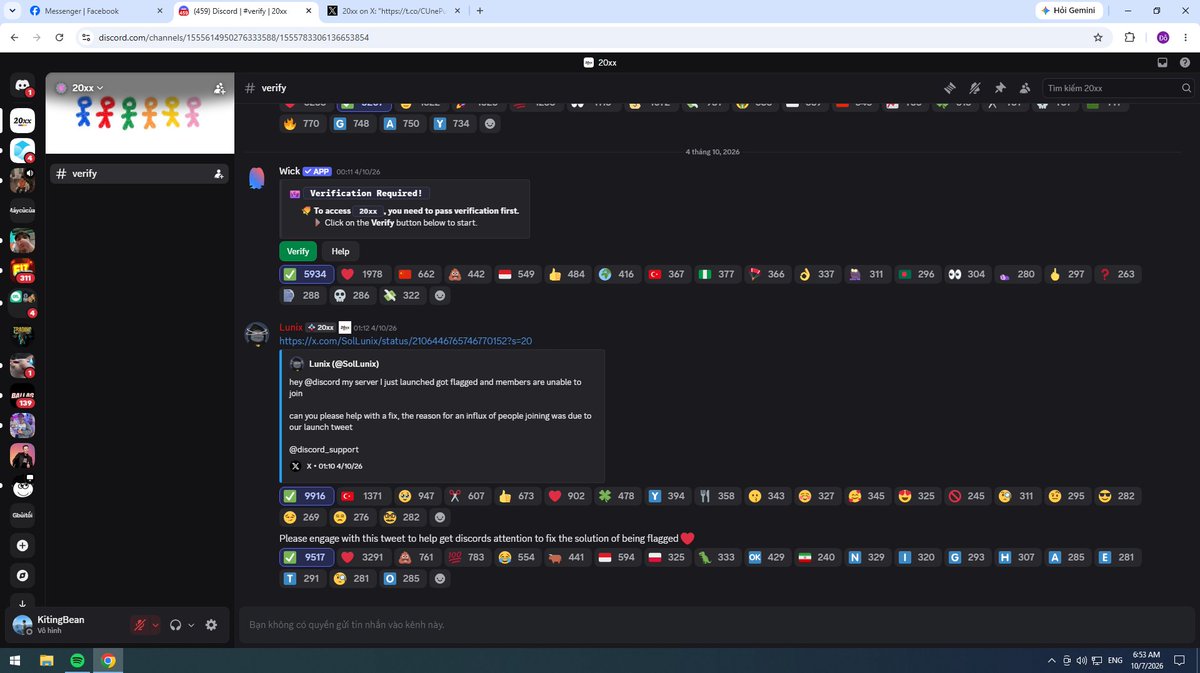
Task: Open the Threads panel in channel header
Action: pos(950,88)
